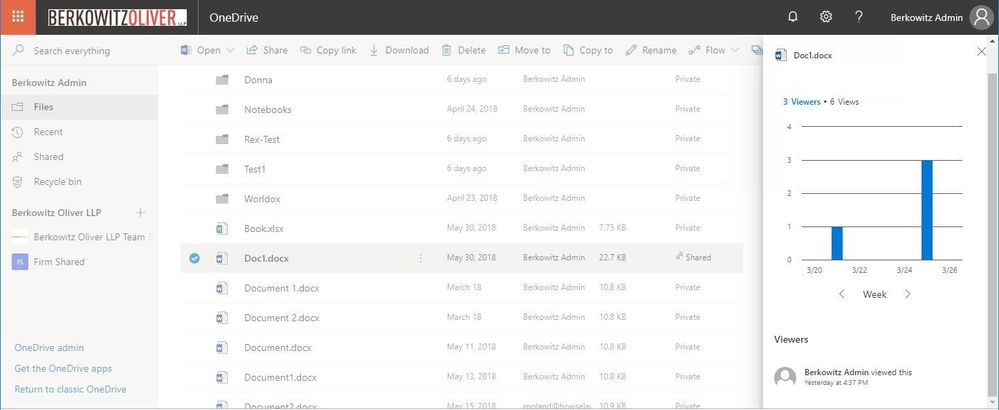999x410 pixels.
Task: Open Document 2.docx
Action: pos(282,318)
